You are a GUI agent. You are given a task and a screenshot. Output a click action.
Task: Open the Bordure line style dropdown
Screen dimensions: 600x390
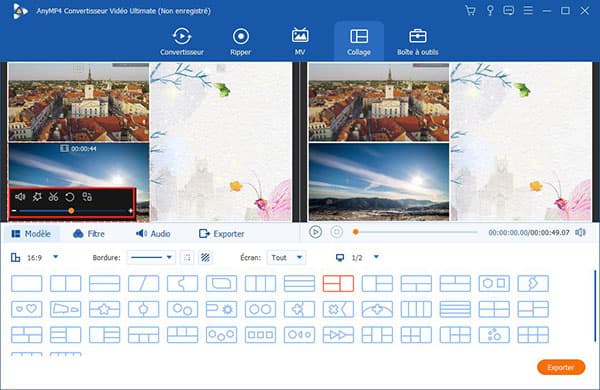pos(151,258)
